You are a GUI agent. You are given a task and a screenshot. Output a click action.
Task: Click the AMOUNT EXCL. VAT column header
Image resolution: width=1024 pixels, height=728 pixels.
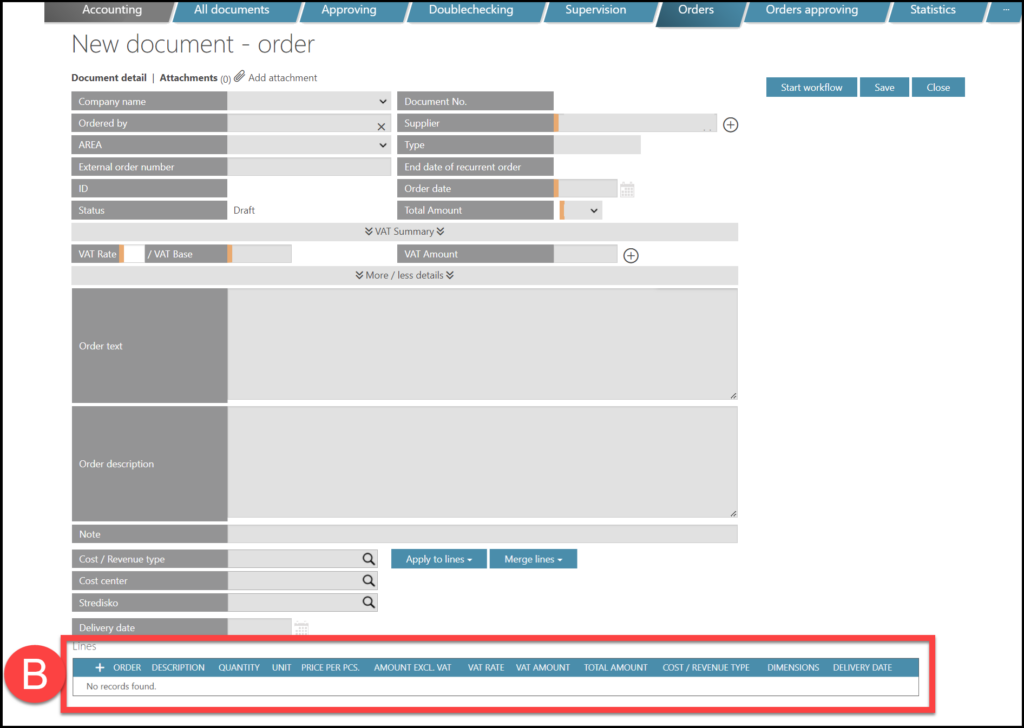412,667
